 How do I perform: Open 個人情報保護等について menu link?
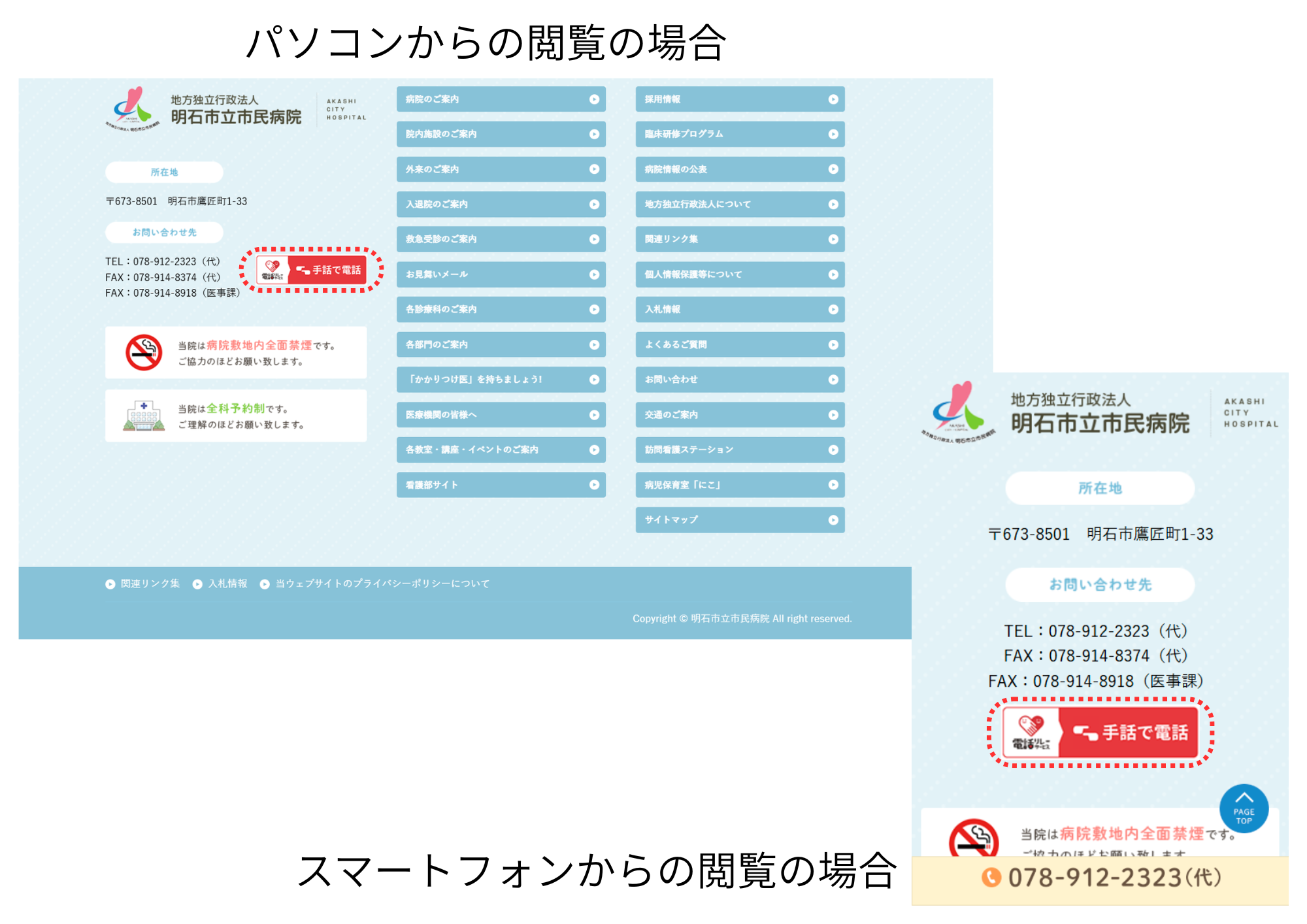pos(740,274)
